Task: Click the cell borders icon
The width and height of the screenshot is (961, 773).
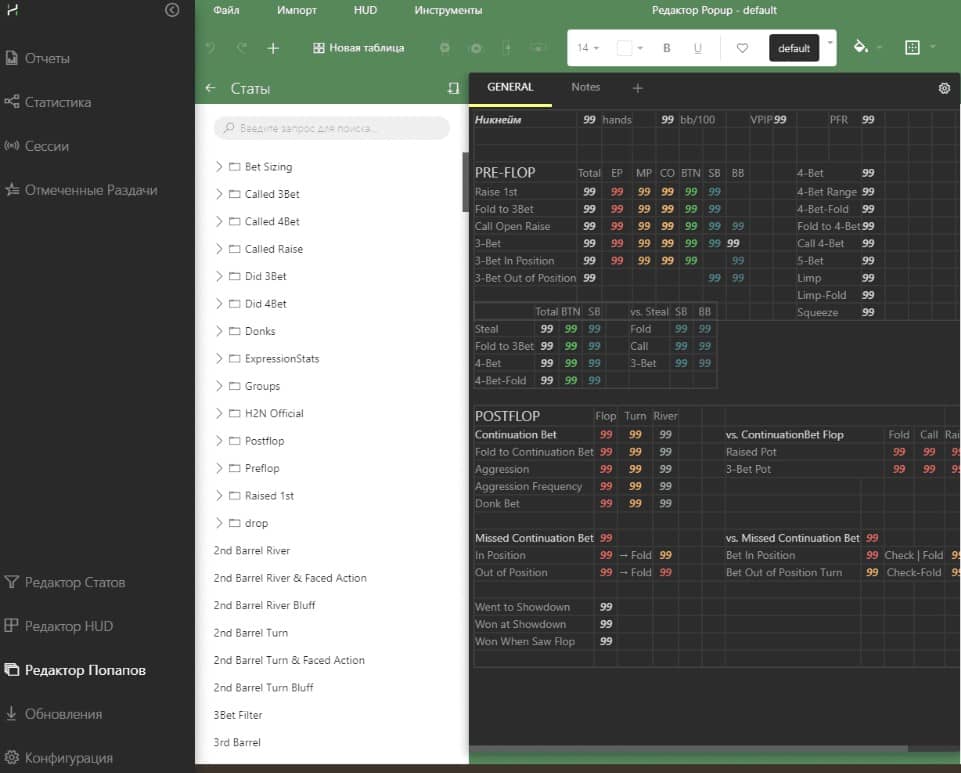Action: click(x=911, y=47)
